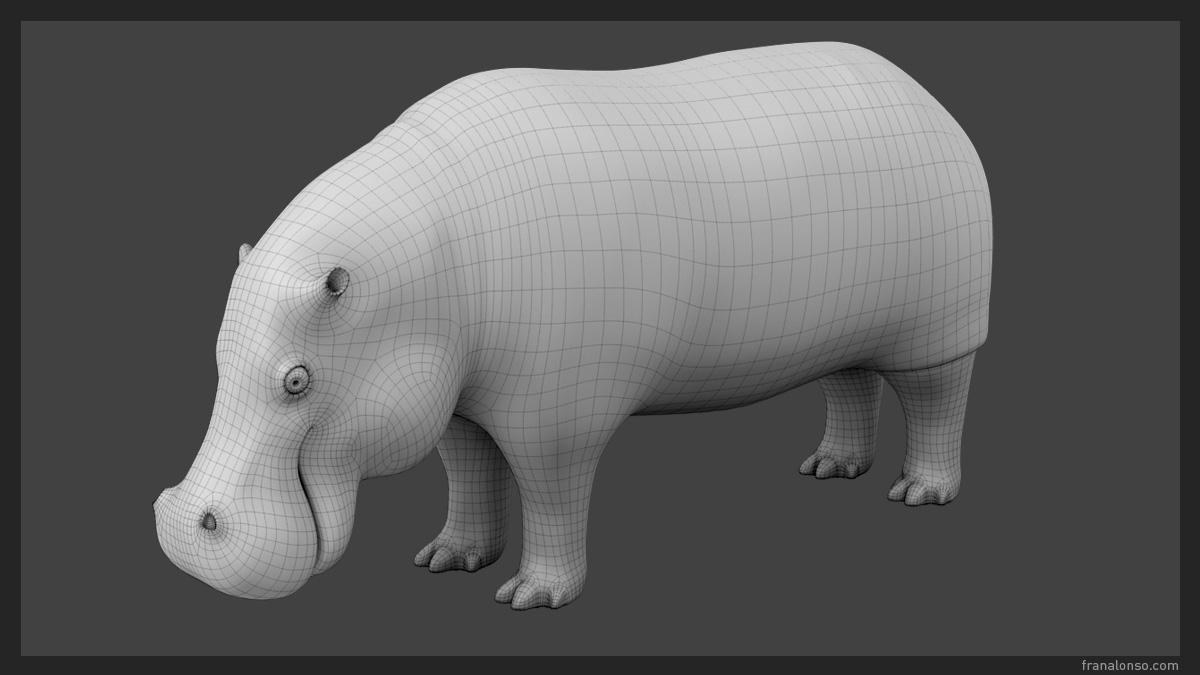This screenshot has width=1200, height=675.
Task: Select the center of the hippo's flank
Action: (x=700, y=250)
